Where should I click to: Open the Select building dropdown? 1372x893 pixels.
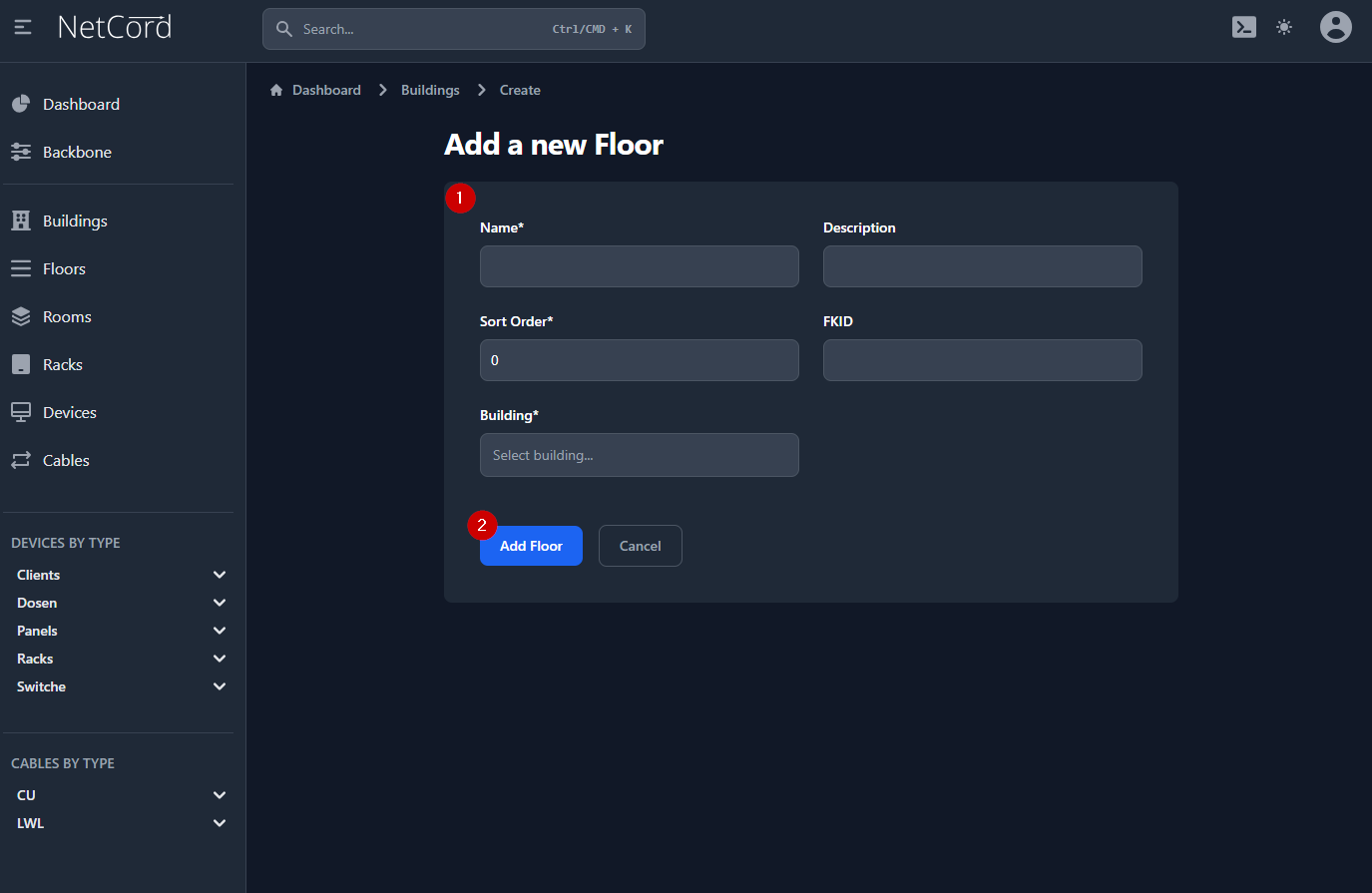pos(639,455)
